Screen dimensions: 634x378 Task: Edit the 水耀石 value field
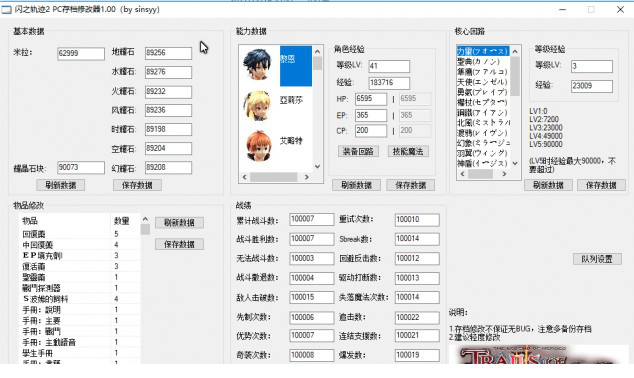click(x=168, y=72)
